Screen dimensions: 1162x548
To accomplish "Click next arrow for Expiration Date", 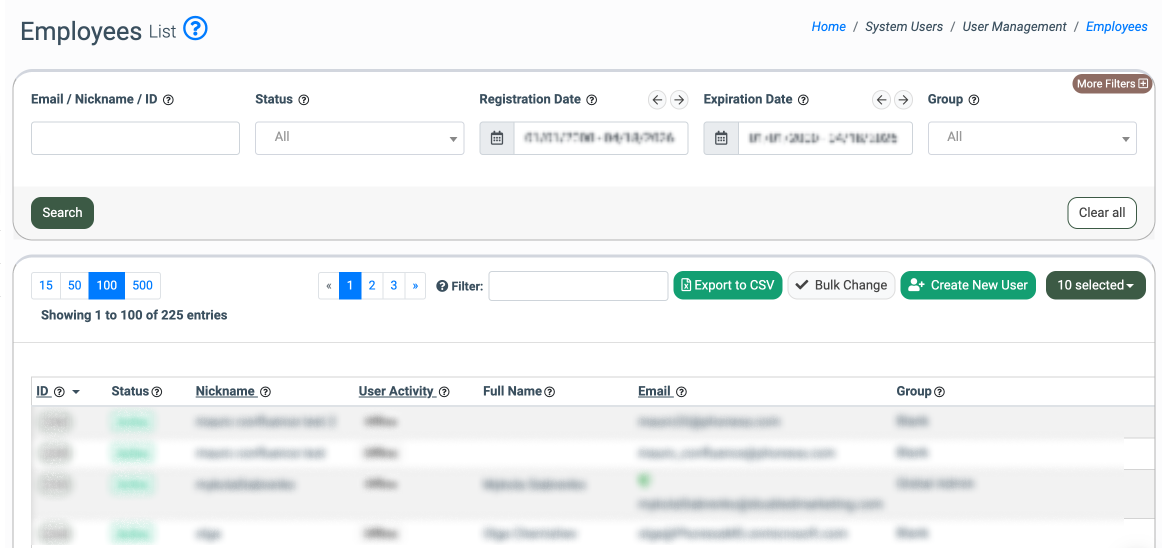I will [x=903, y=99].
